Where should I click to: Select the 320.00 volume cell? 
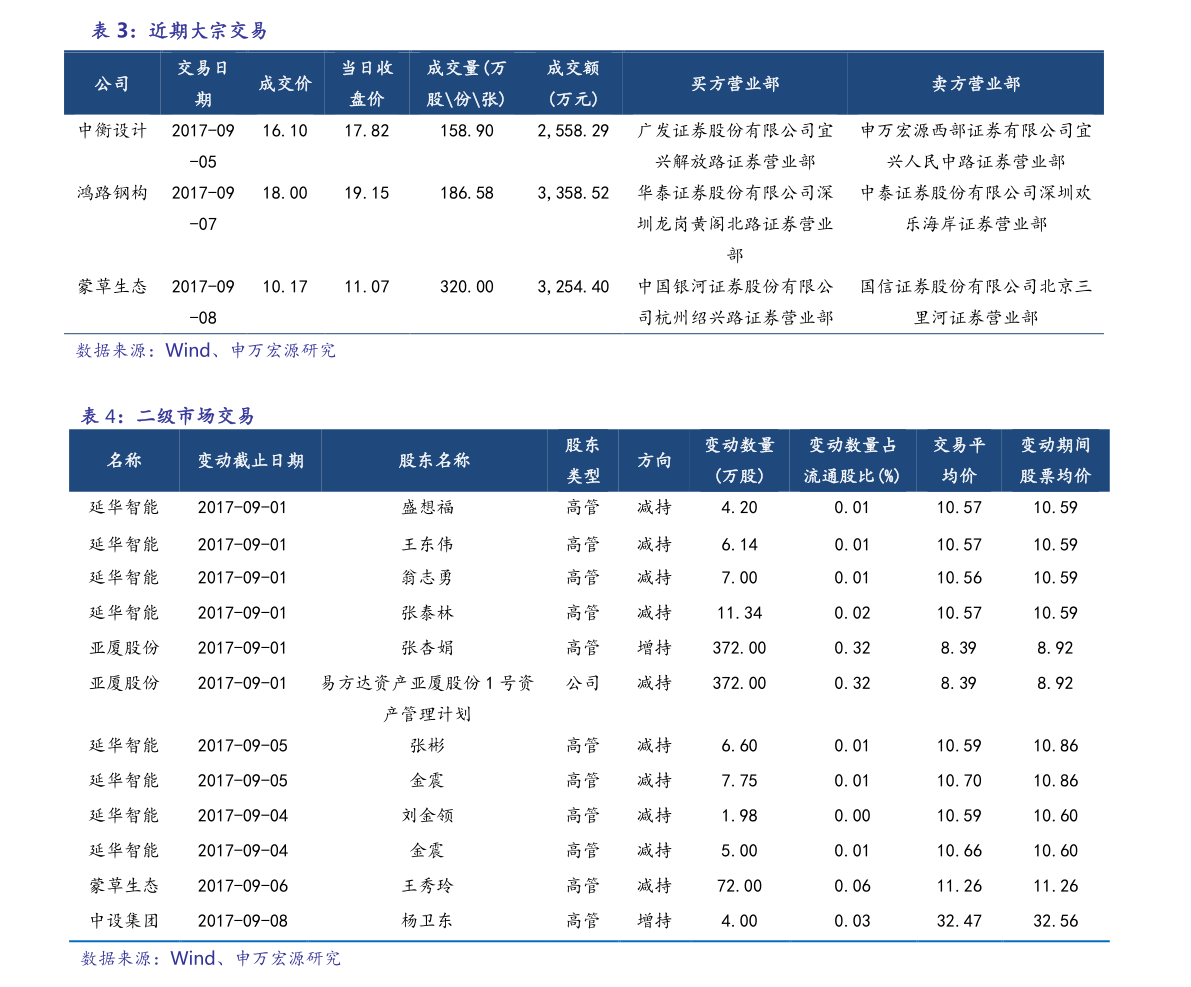coord(466,287)
